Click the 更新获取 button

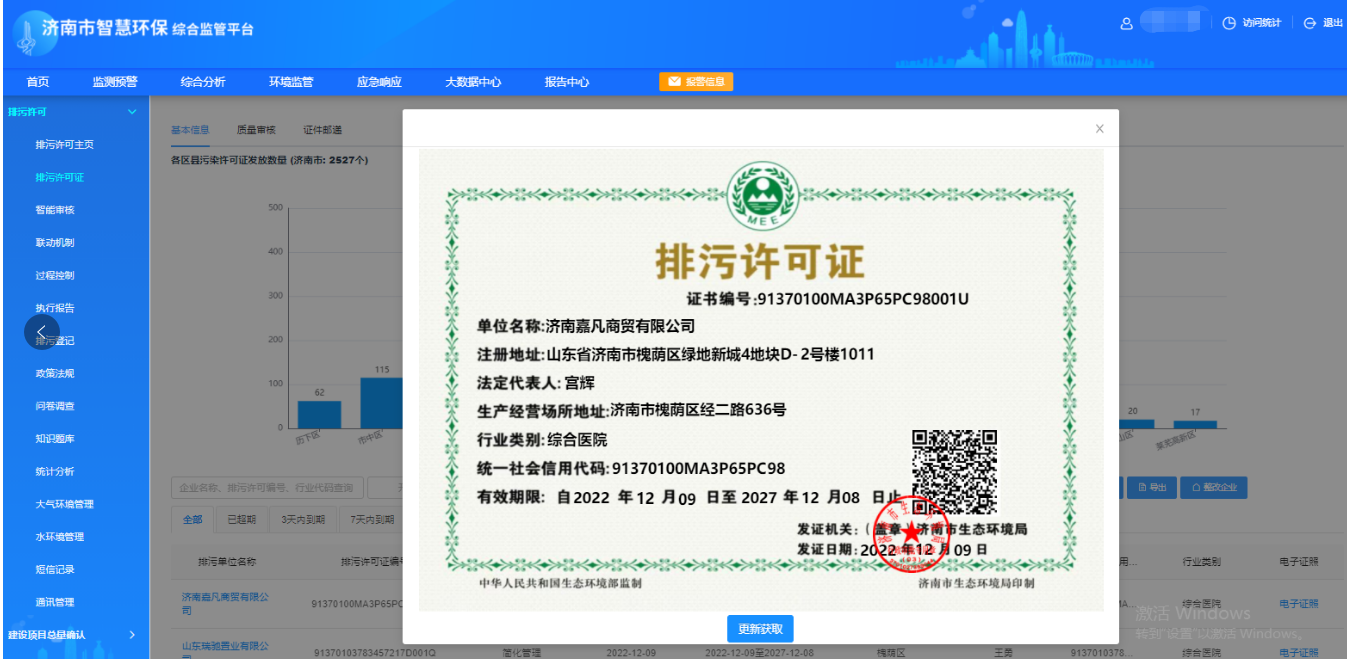[760, 629]
